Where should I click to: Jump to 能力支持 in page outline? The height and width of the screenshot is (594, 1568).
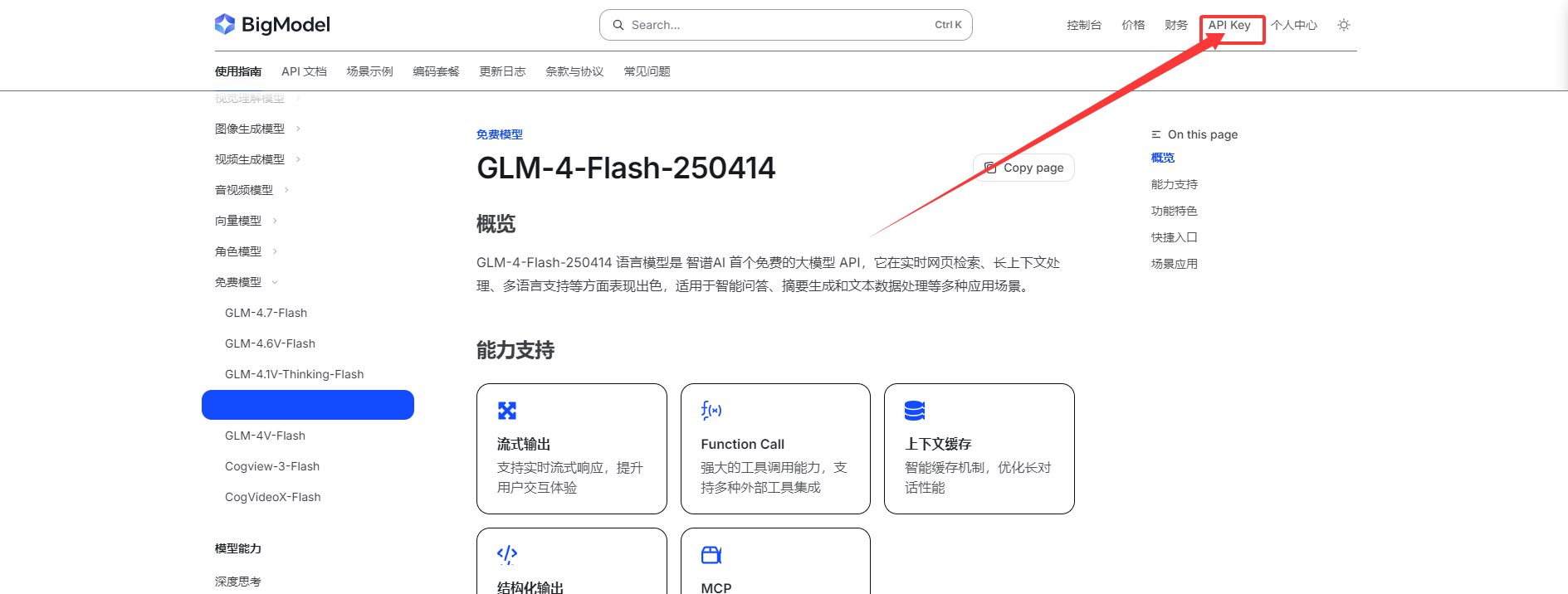tap(1175, 184)
